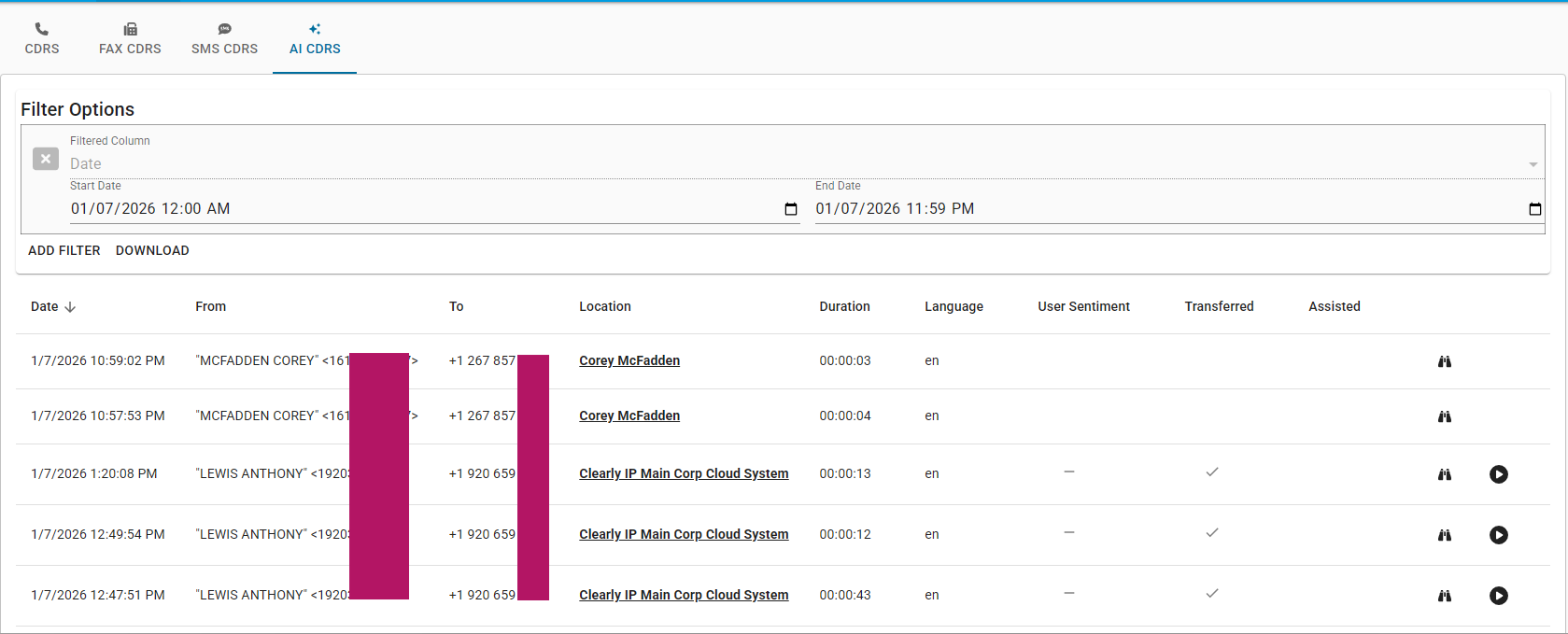Click the ADD FILTER button
The image size is (1568, 634).
[64, 250]
